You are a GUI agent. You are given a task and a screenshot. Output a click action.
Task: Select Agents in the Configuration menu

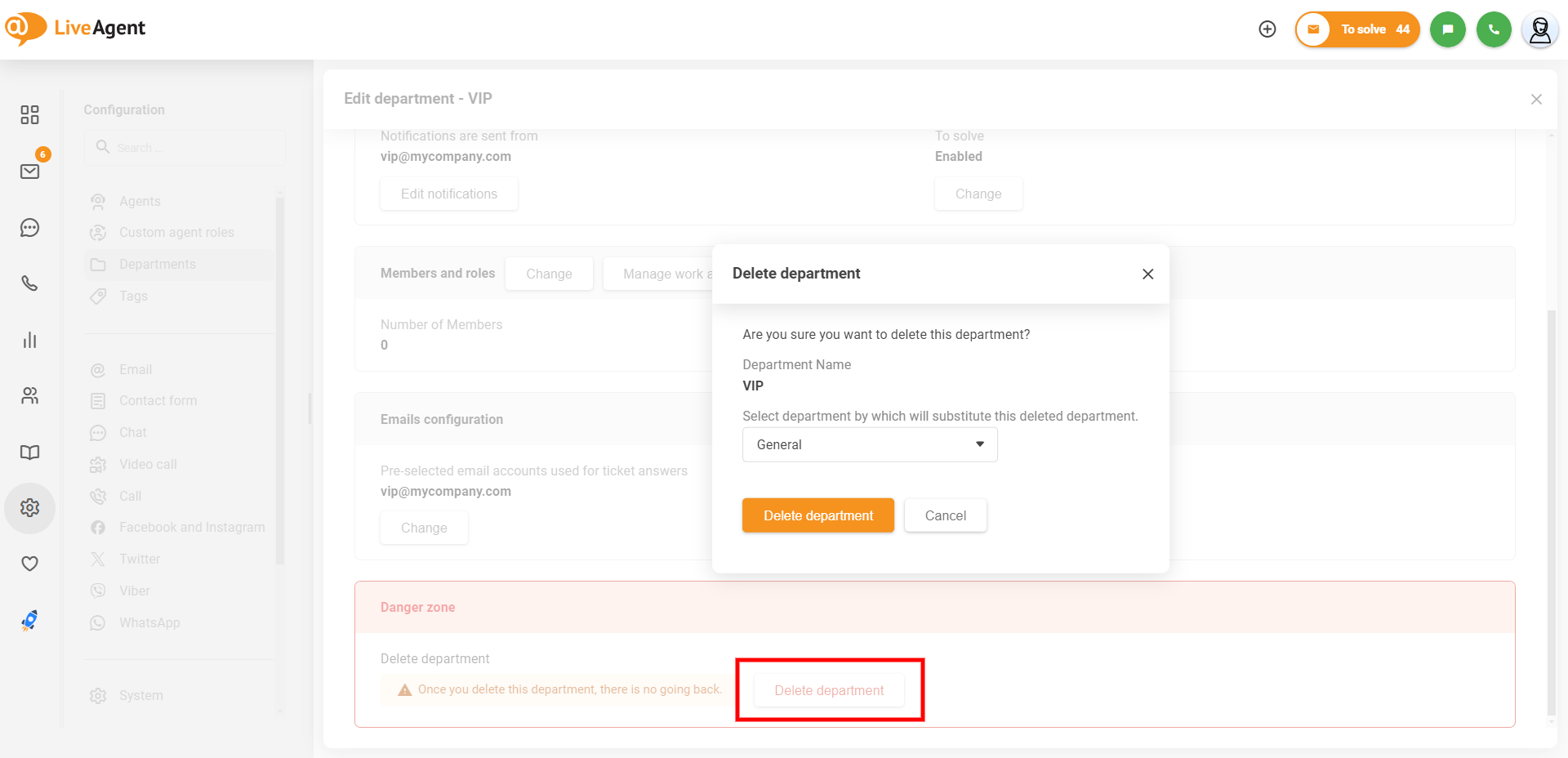pyautogui.click(x=140, y=201)
